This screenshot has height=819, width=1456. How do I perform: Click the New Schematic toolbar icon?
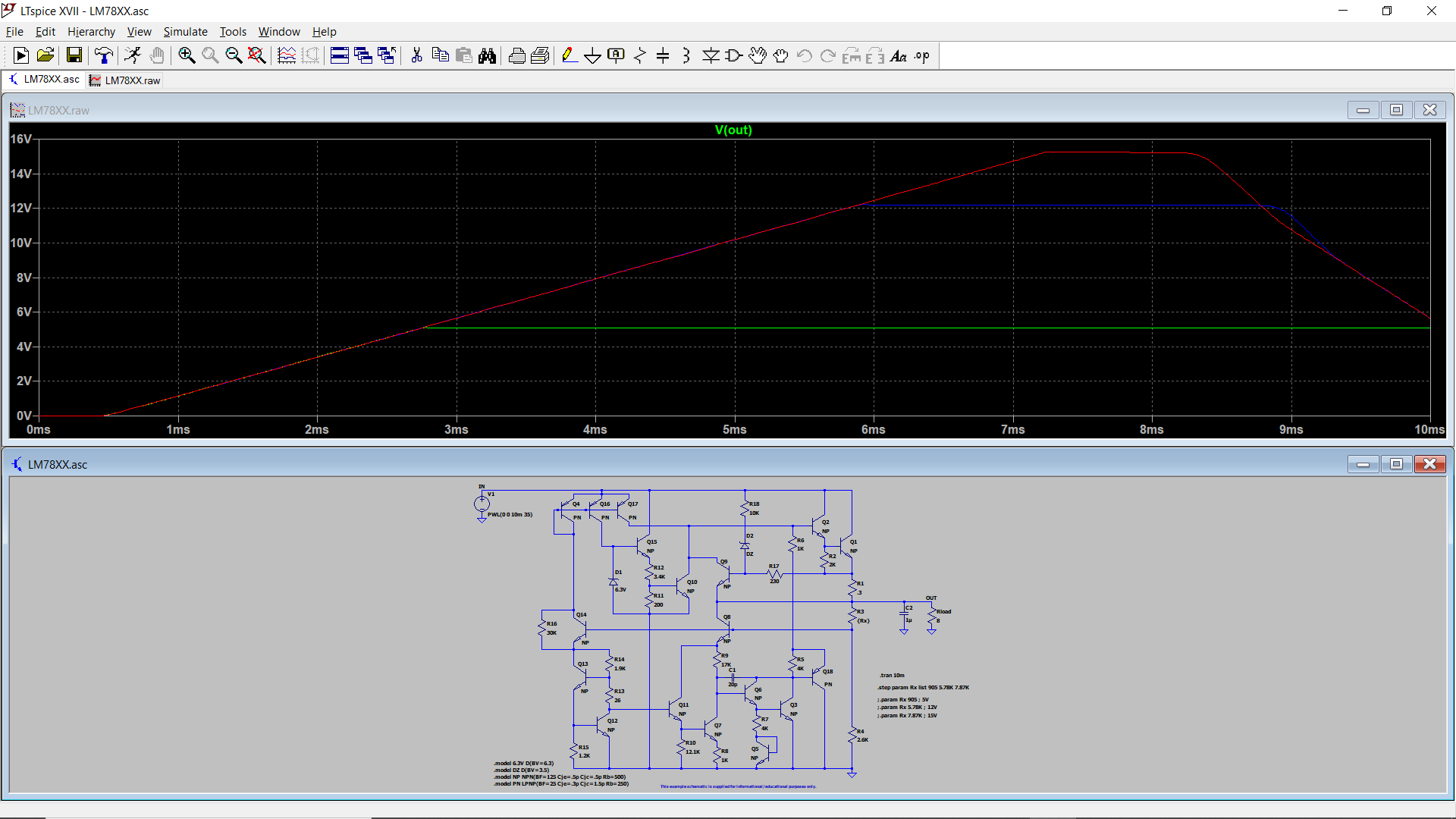21,55
